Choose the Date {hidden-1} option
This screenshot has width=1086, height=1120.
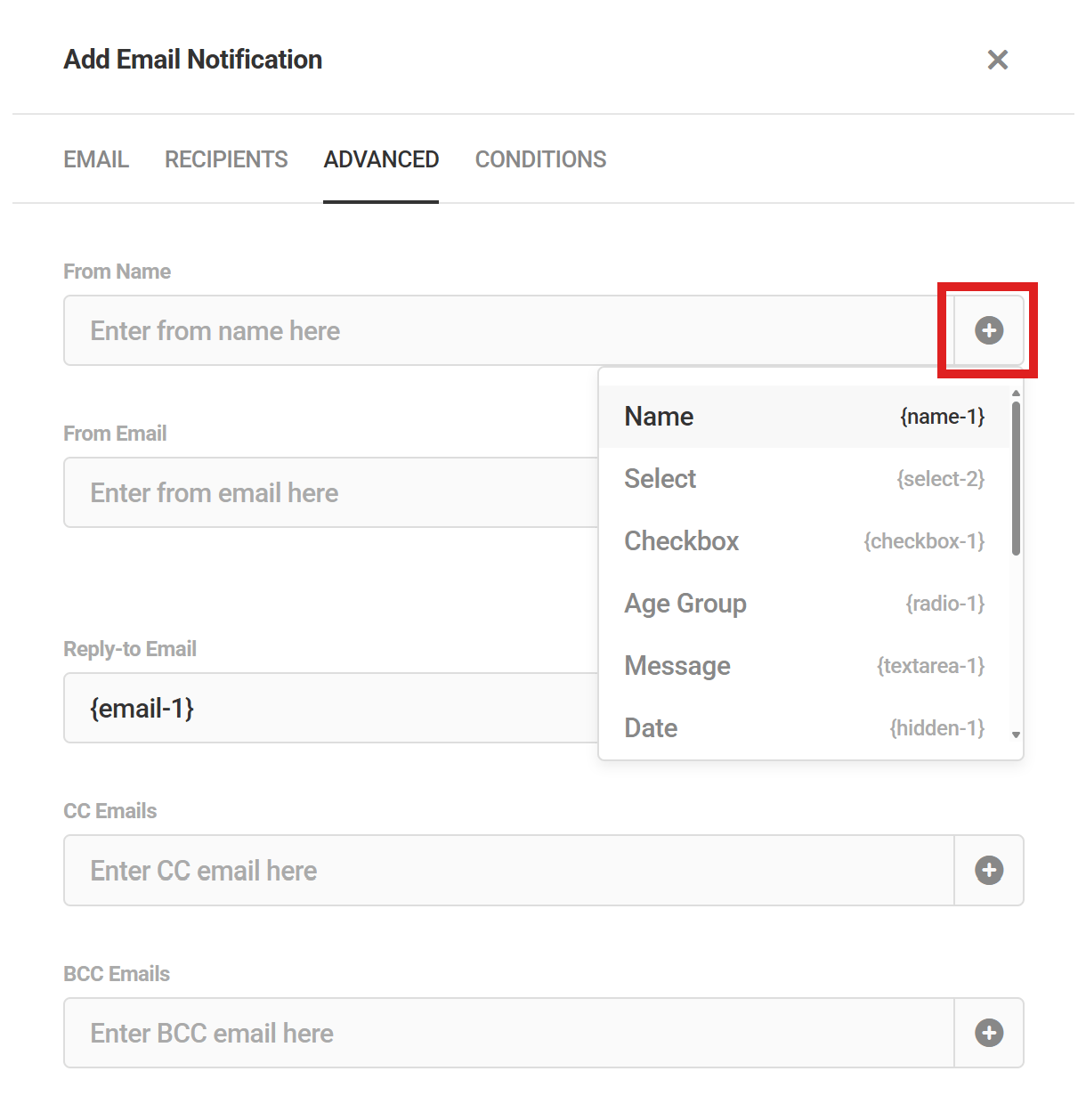tap(805, 728)
